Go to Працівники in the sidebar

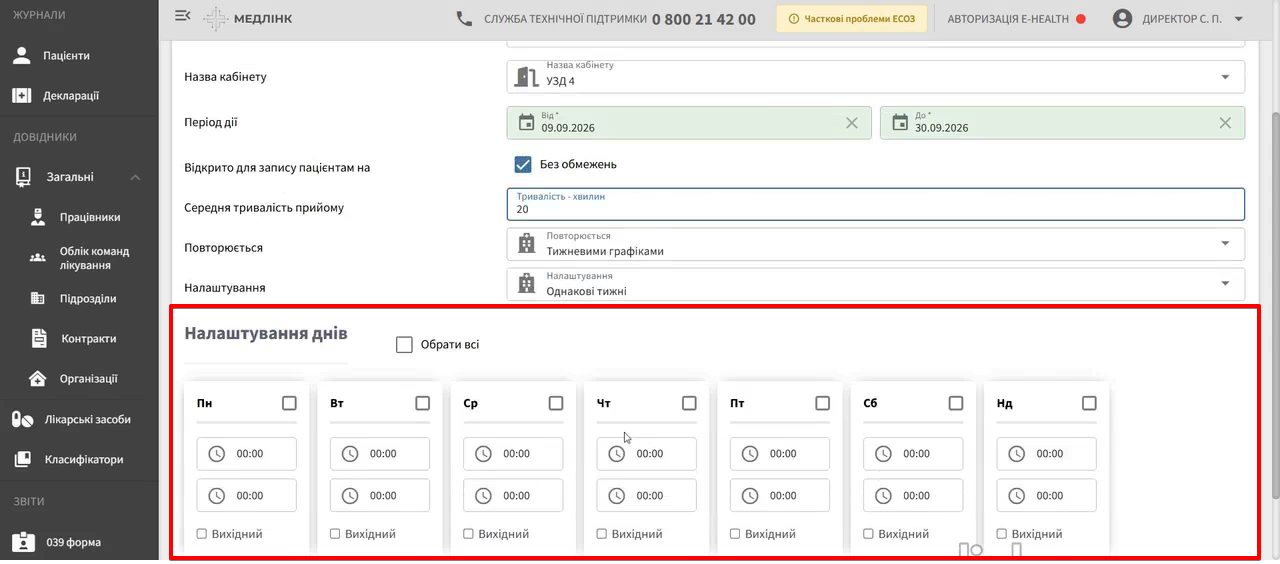tap(89, 217)
